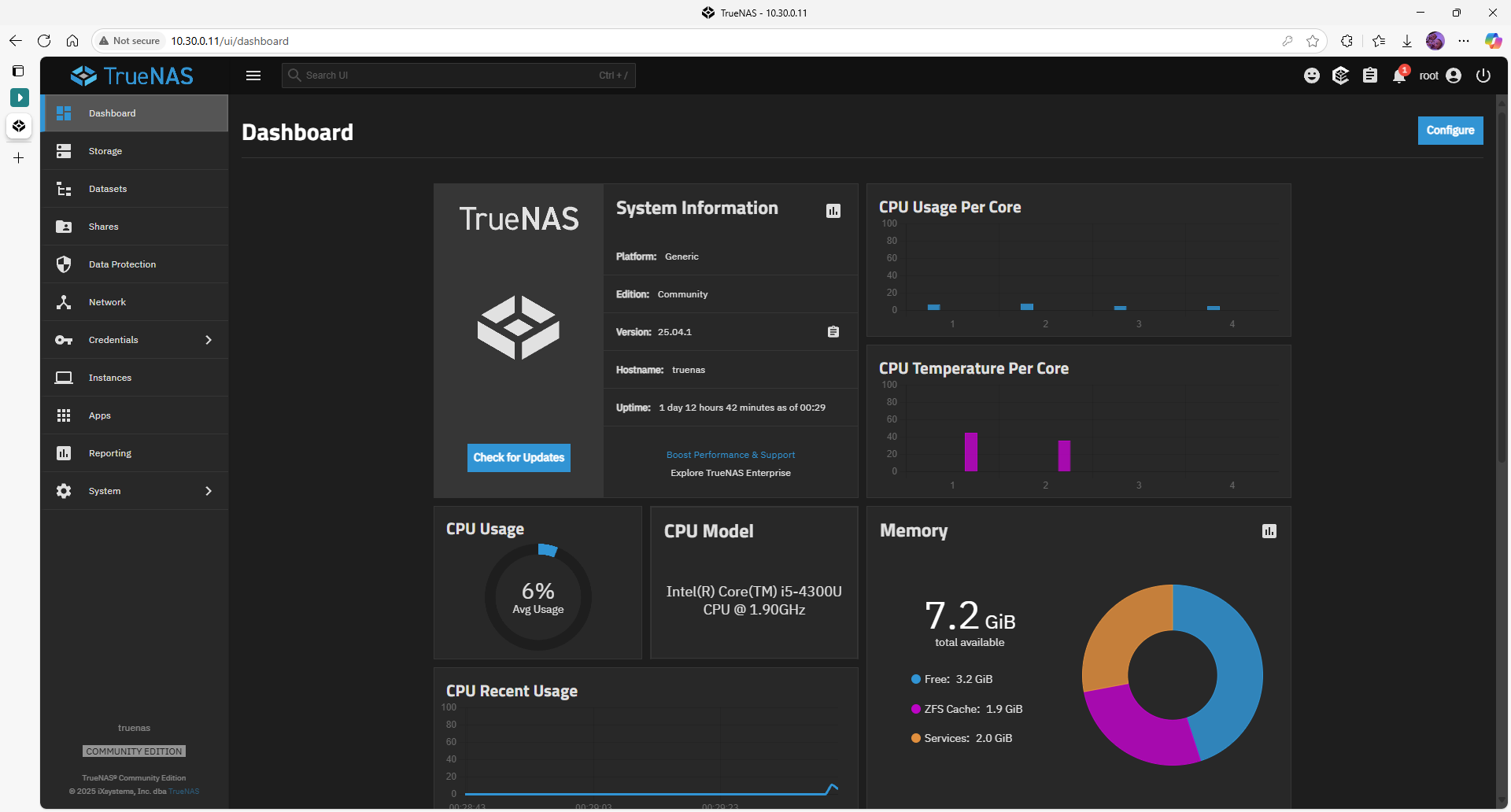Click the Not secure site info badge
Viewport: 1511px width, 812px height.
130,41
